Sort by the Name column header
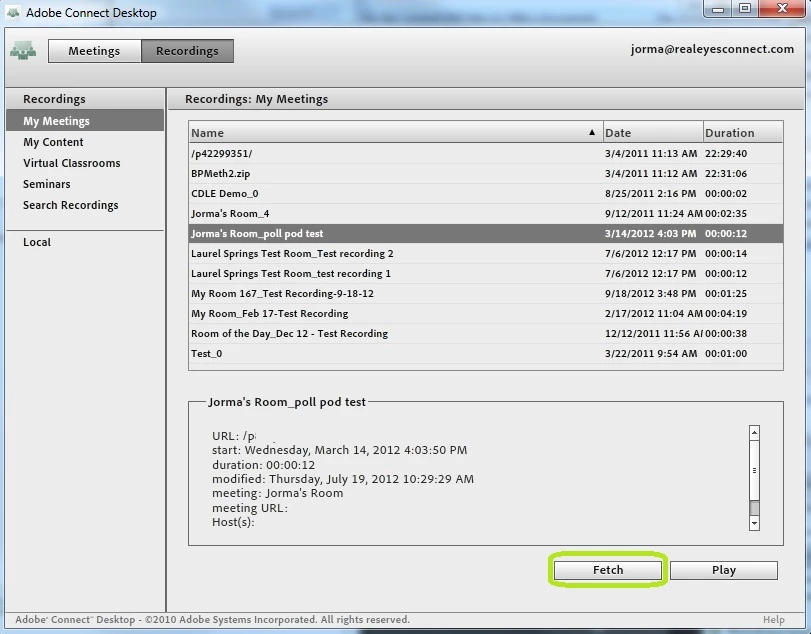 pos(396,133)
